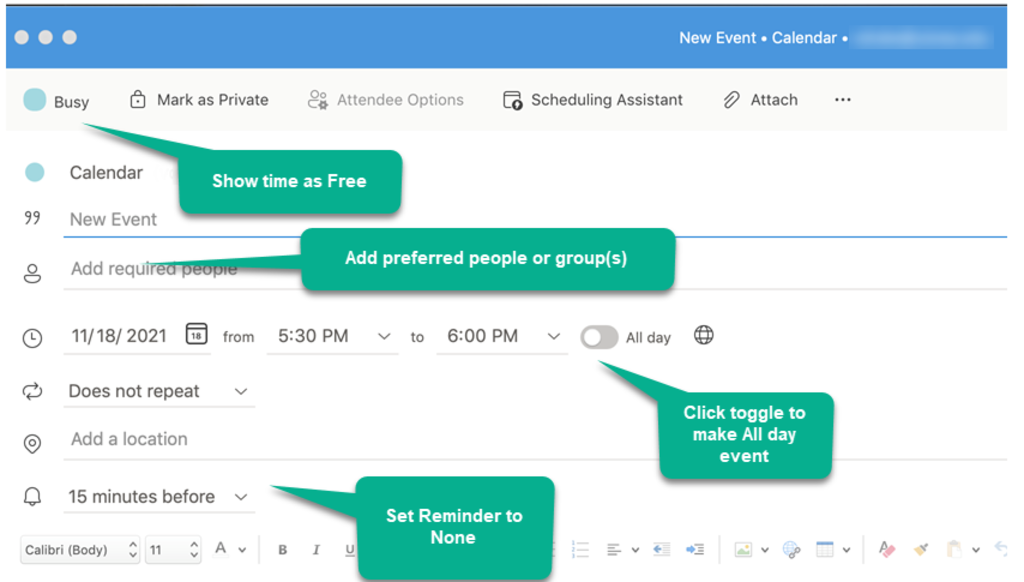Insert a hyperlink from the formatting bar
This screenshot has width=1024, height=582.
coord(791,549)
